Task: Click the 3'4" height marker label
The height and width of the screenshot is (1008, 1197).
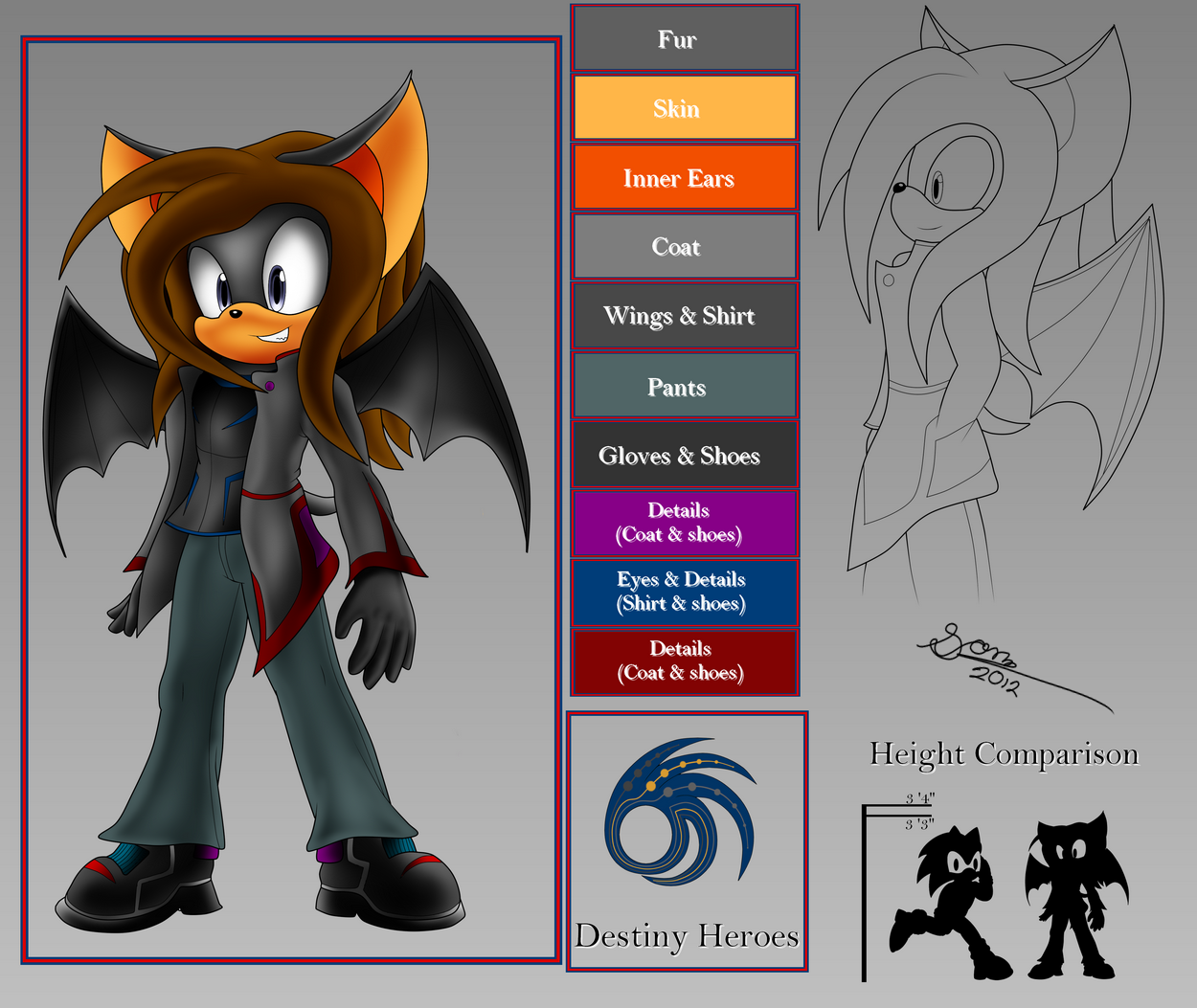Action: [920, 798]
